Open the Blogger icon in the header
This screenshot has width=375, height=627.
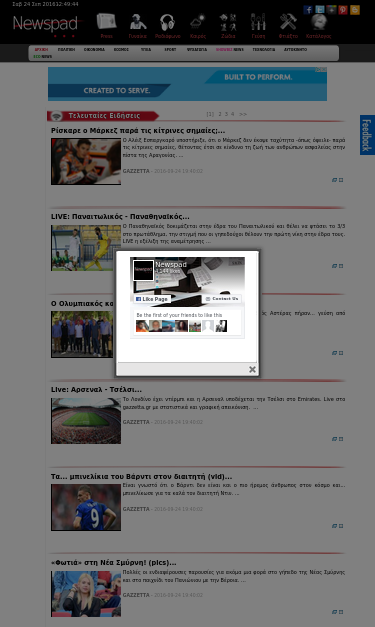(x=355, y=10)
